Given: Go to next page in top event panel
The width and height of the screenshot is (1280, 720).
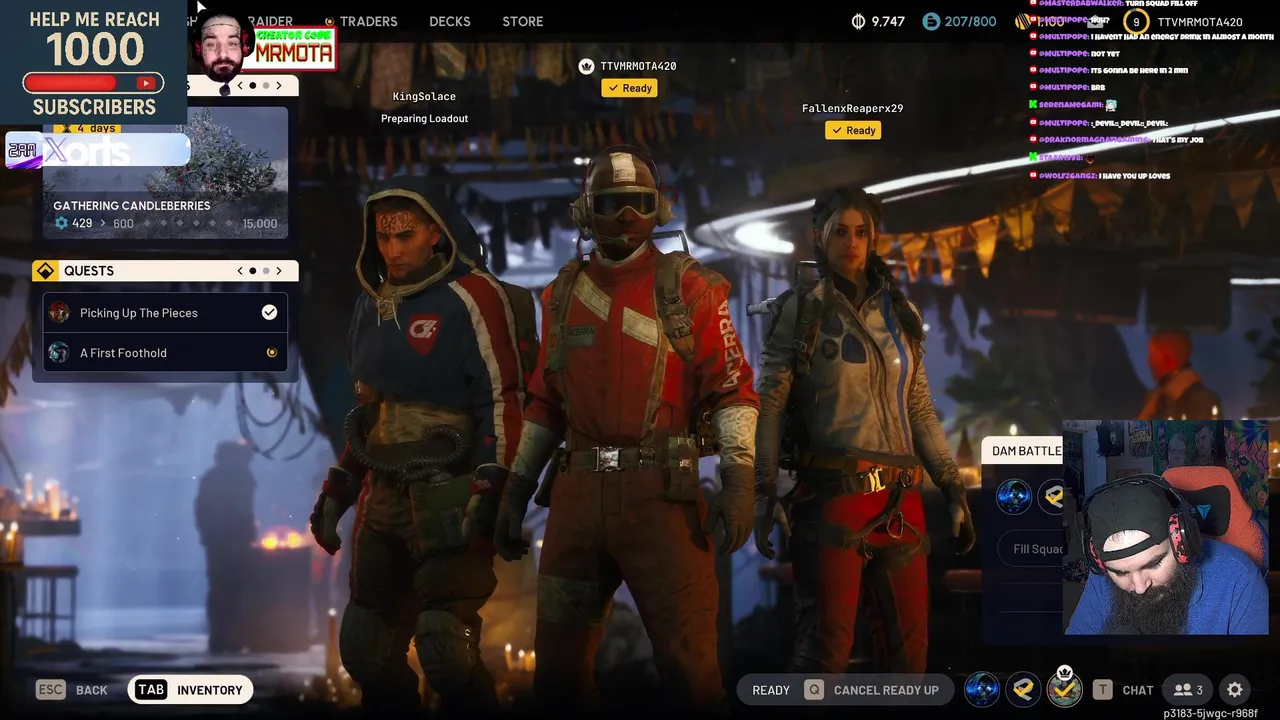Looking at the screenshot, I should (x=279, y=86).
